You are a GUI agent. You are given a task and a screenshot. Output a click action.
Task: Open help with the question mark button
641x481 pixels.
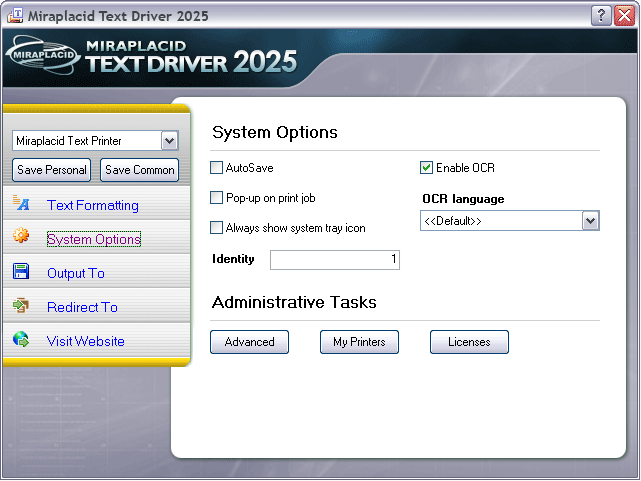pyautogui.click(x=601, y=16)
